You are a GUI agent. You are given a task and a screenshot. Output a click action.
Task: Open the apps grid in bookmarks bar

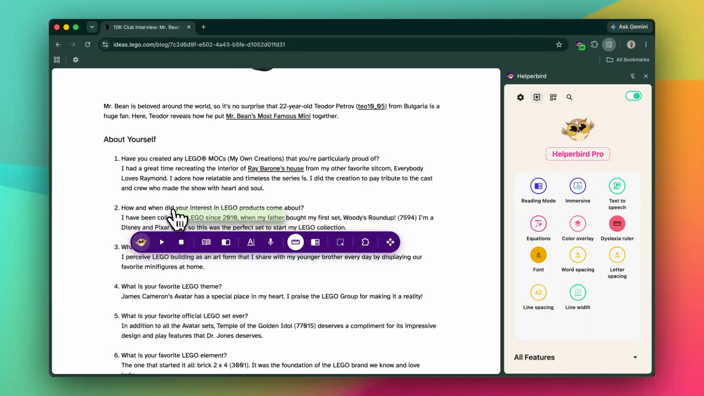pos(57,60)
